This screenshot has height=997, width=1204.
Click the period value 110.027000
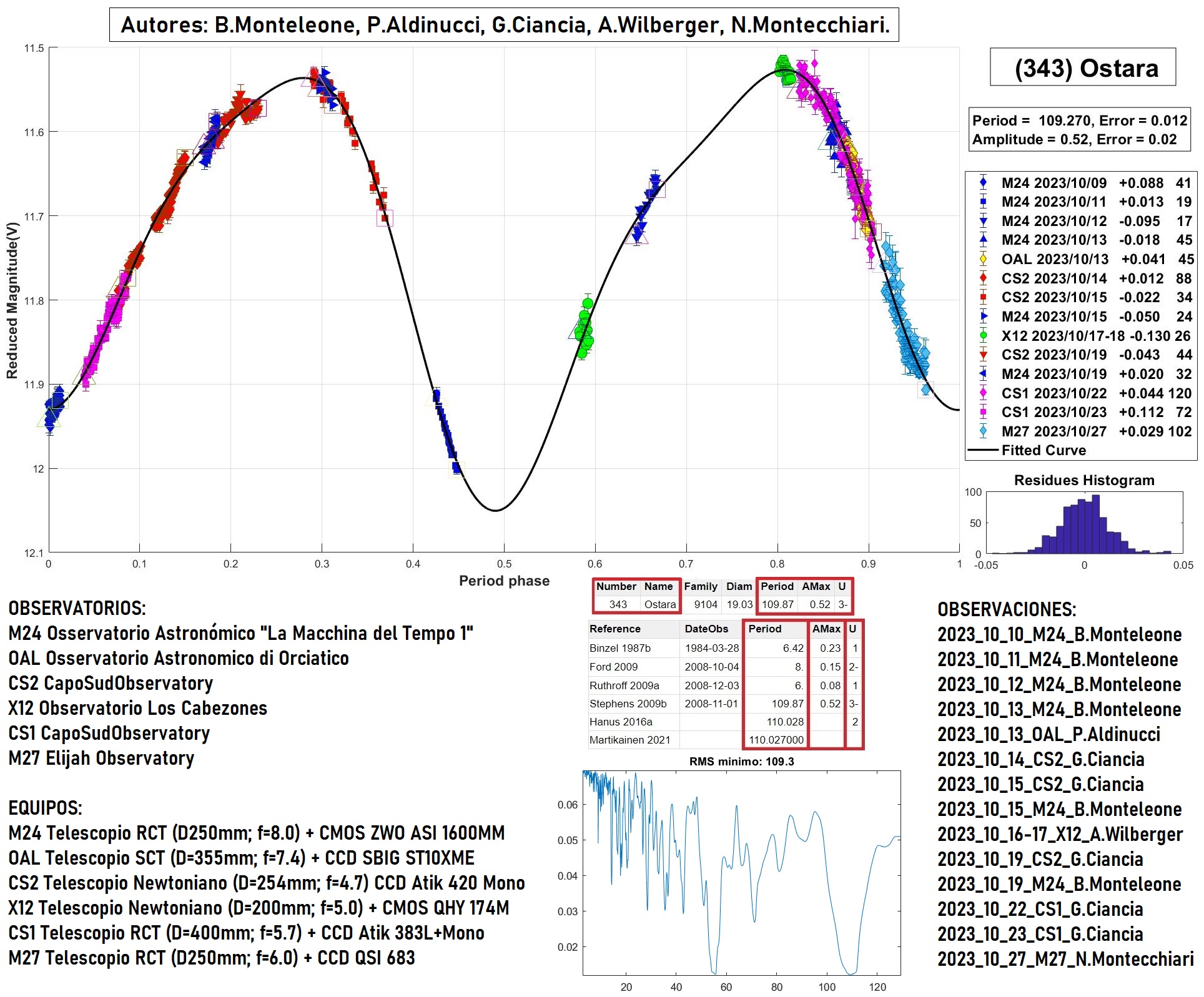(776, 740)
